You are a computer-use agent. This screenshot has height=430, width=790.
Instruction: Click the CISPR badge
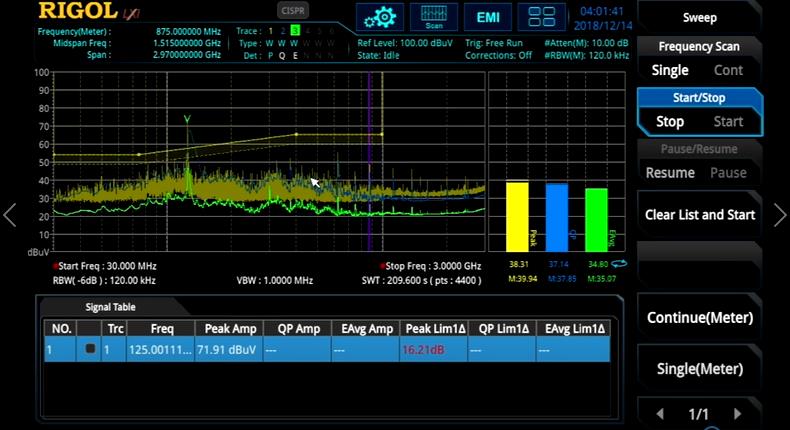click(x=293, y=11)
